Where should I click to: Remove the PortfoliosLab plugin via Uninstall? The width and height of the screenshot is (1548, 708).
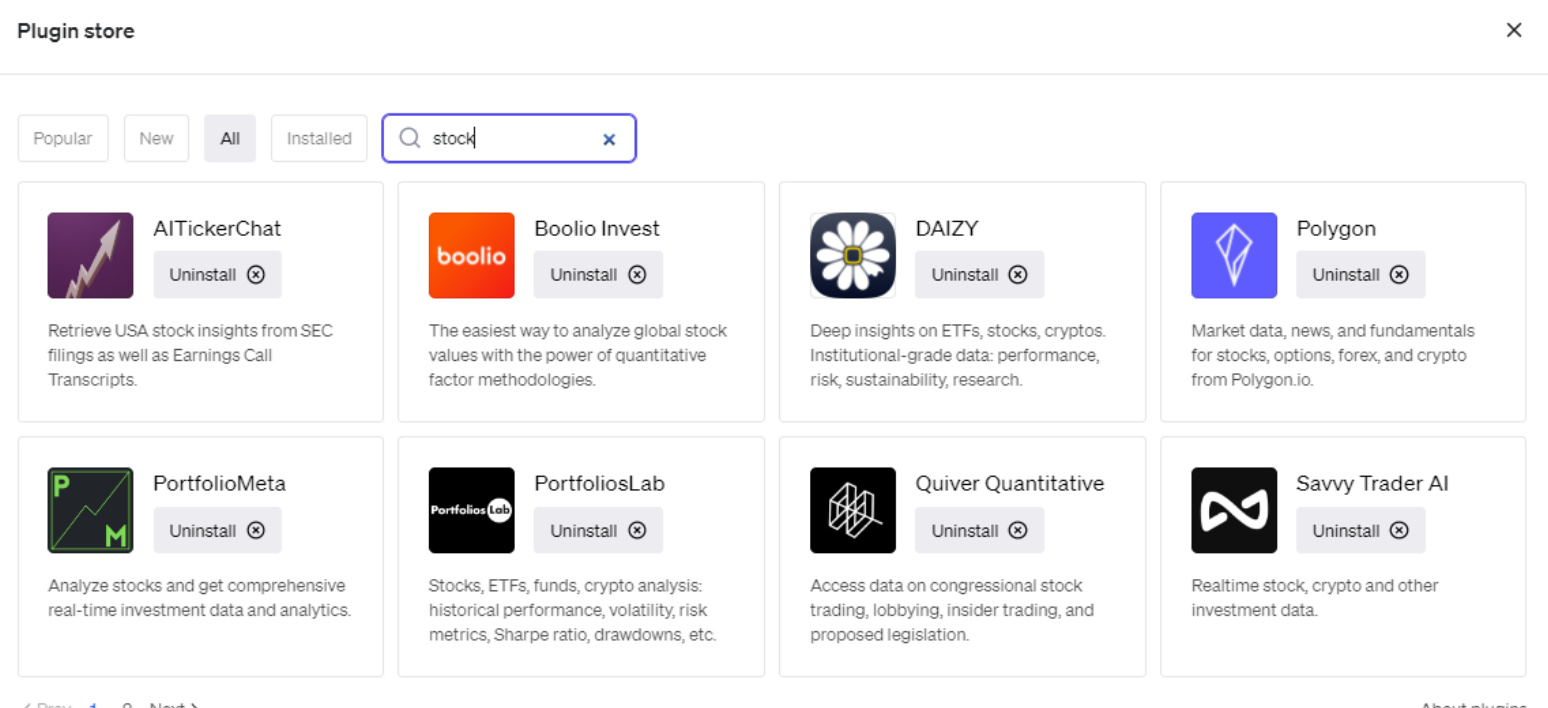[x=598, y=531]
